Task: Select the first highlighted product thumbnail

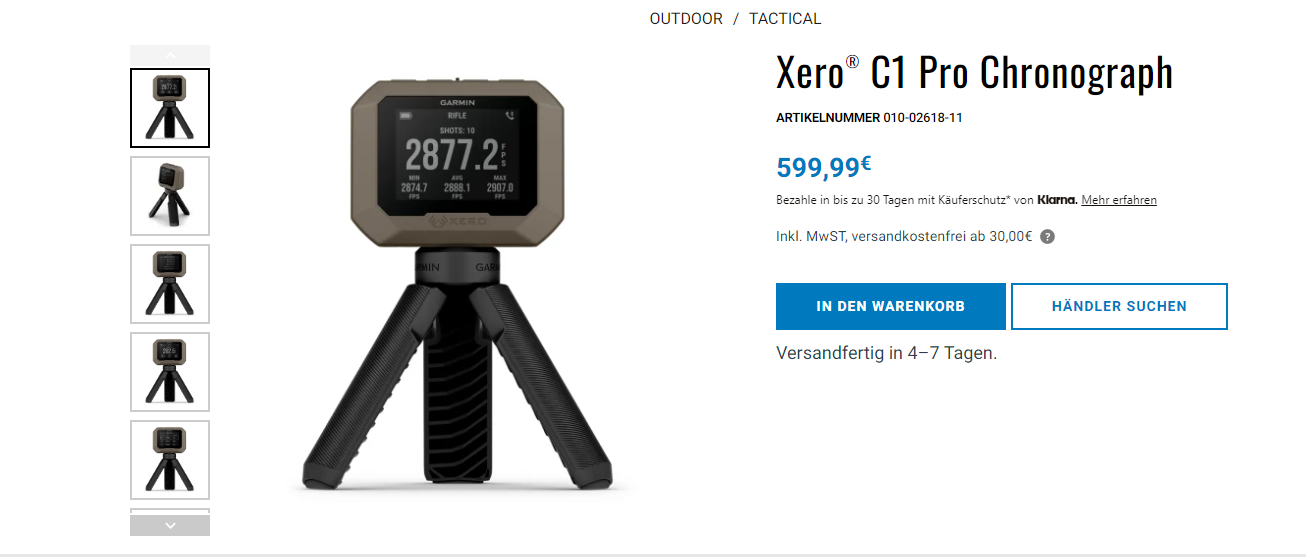Action: click(x=170, y=108)
